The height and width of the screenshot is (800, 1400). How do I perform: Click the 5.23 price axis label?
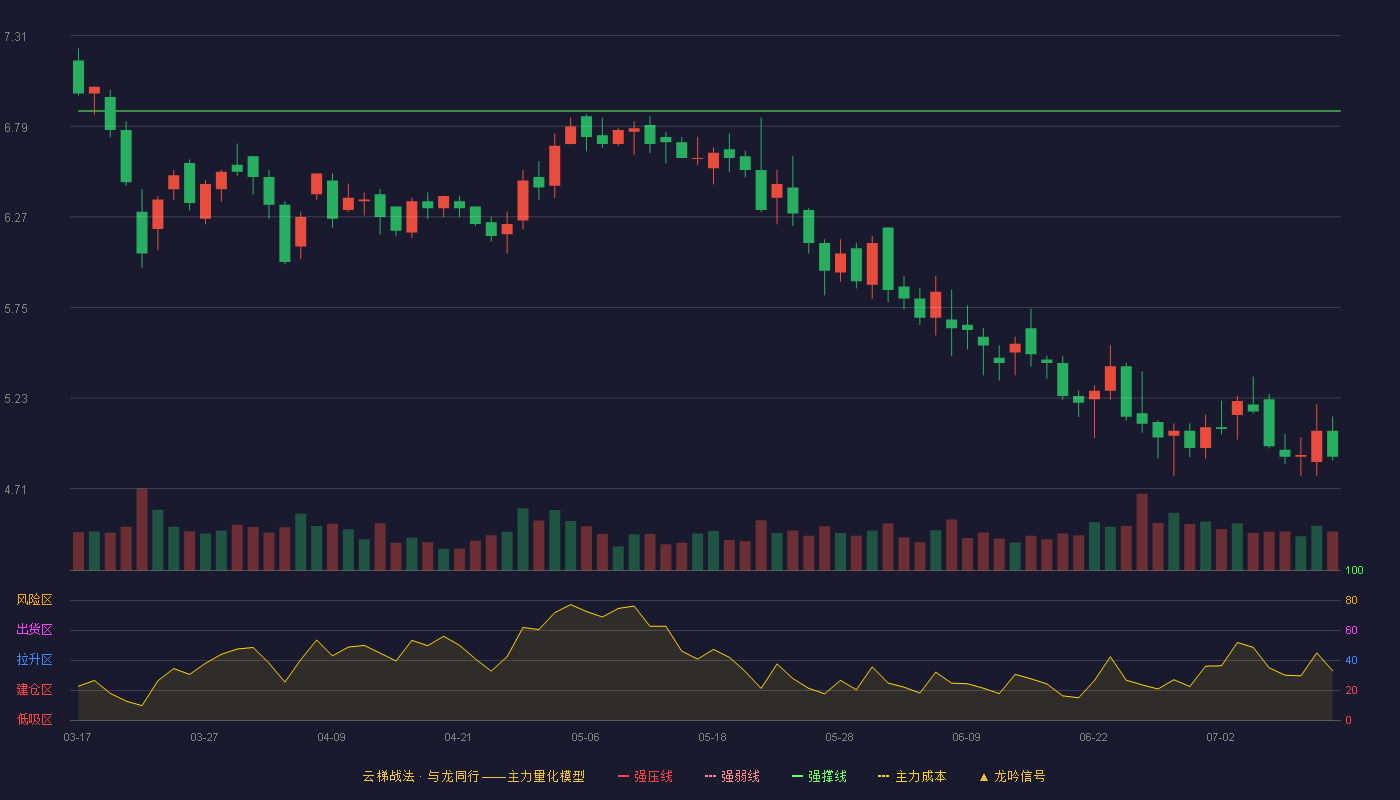point(15,399)
